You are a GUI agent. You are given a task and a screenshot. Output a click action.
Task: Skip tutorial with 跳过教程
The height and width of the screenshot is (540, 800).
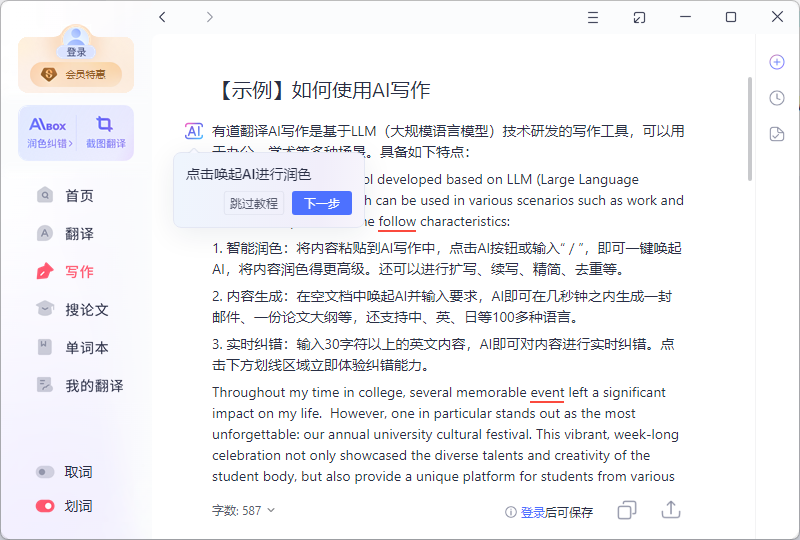[254, 203]
